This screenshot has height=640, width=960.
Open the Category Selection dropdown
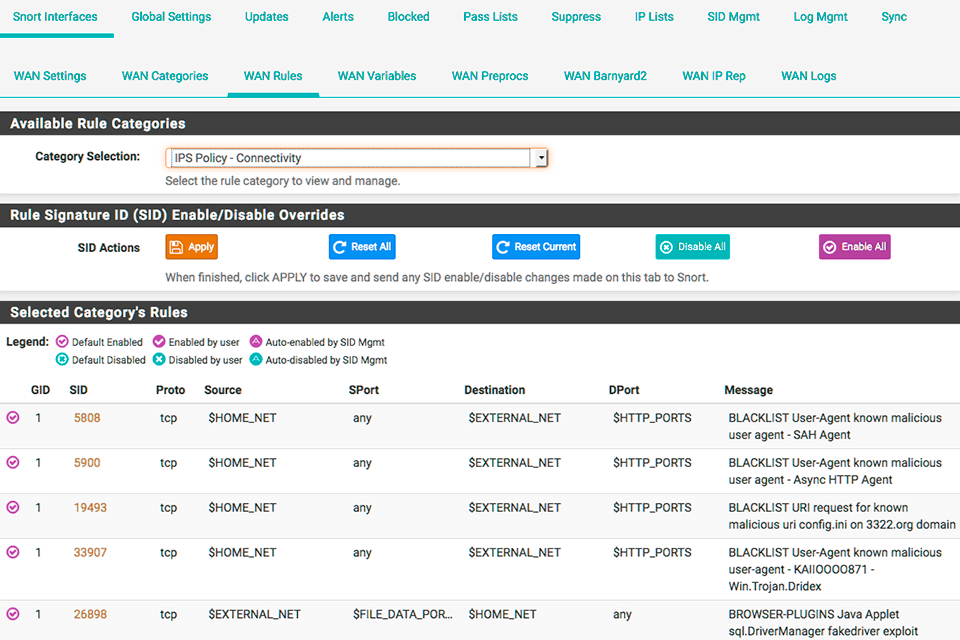356,158
